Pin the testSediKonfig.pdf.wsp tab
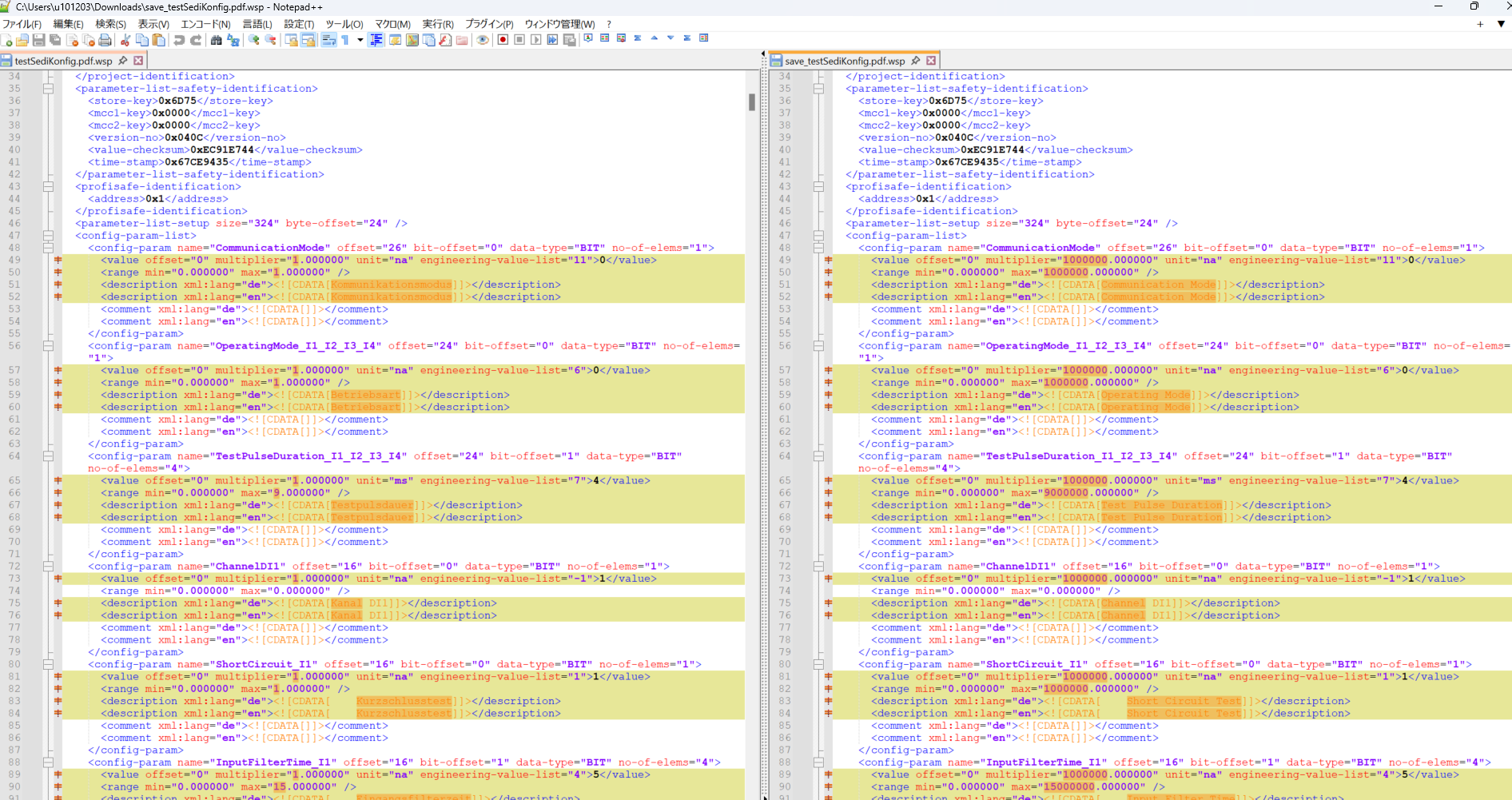1512x800 pixels. (123, 61)
